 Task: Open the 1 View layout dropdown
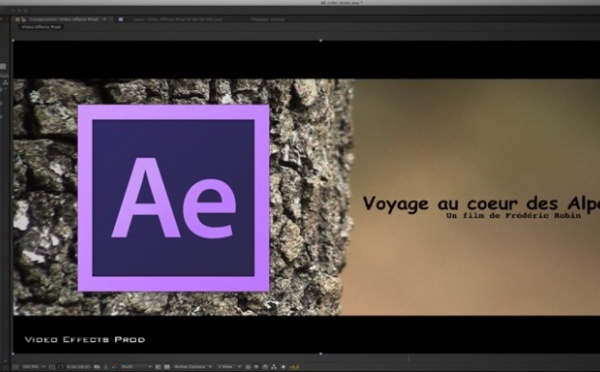pyautogui.click(x=230, y=367)
